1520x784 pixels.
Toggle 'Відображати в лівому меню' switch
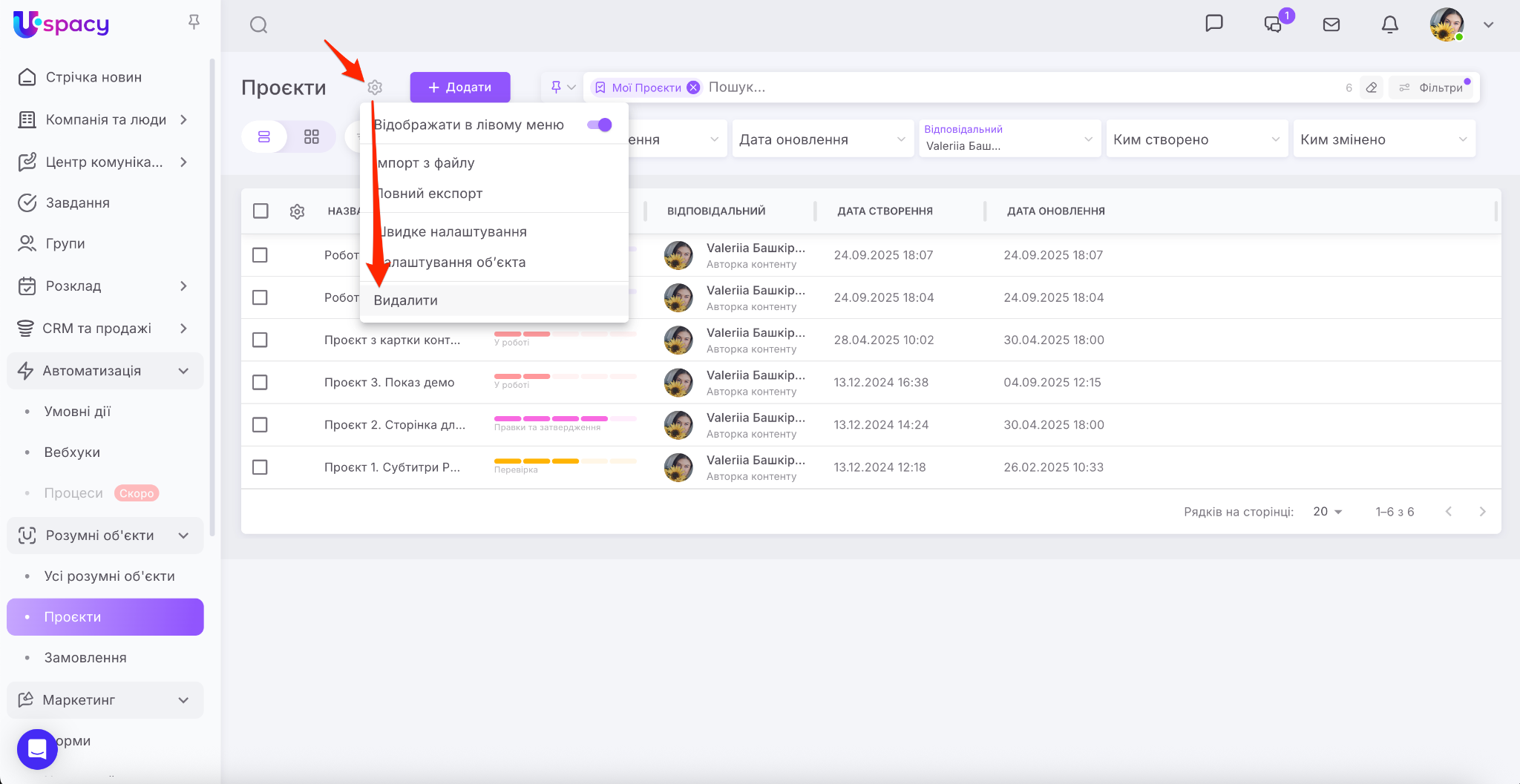pyautogui.click(x=599, y=125)
